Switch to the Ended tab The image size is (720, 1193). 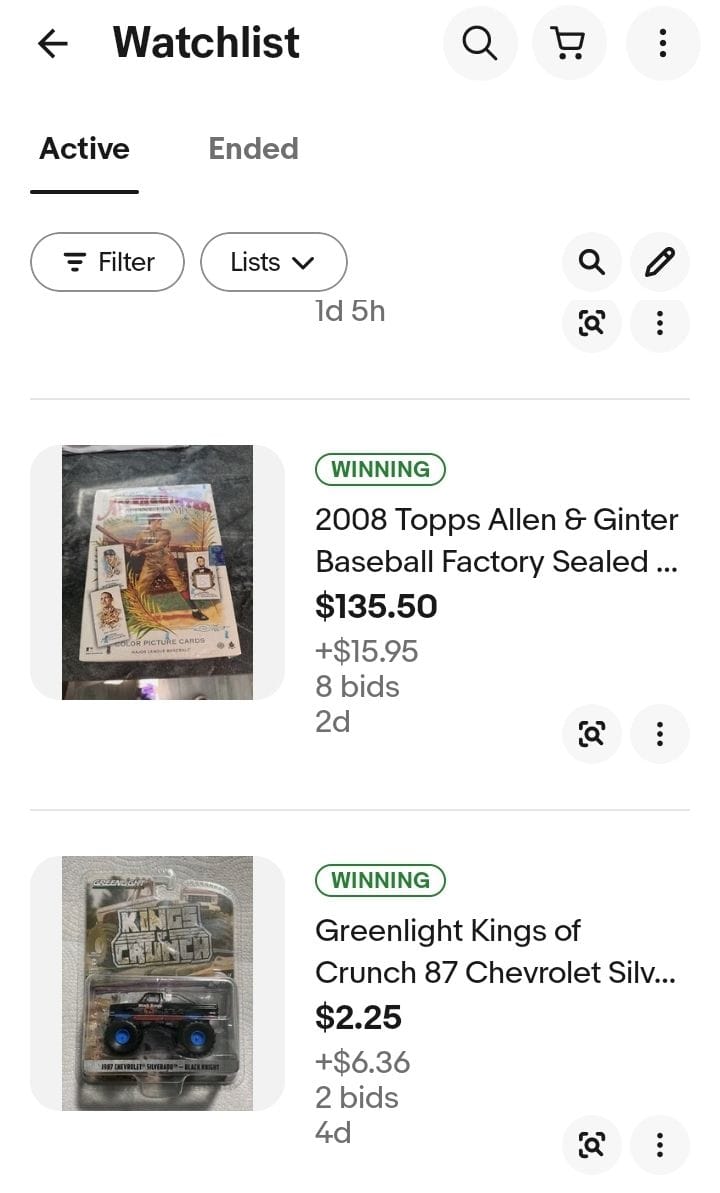pyautogui.click(x=253, y=149)
